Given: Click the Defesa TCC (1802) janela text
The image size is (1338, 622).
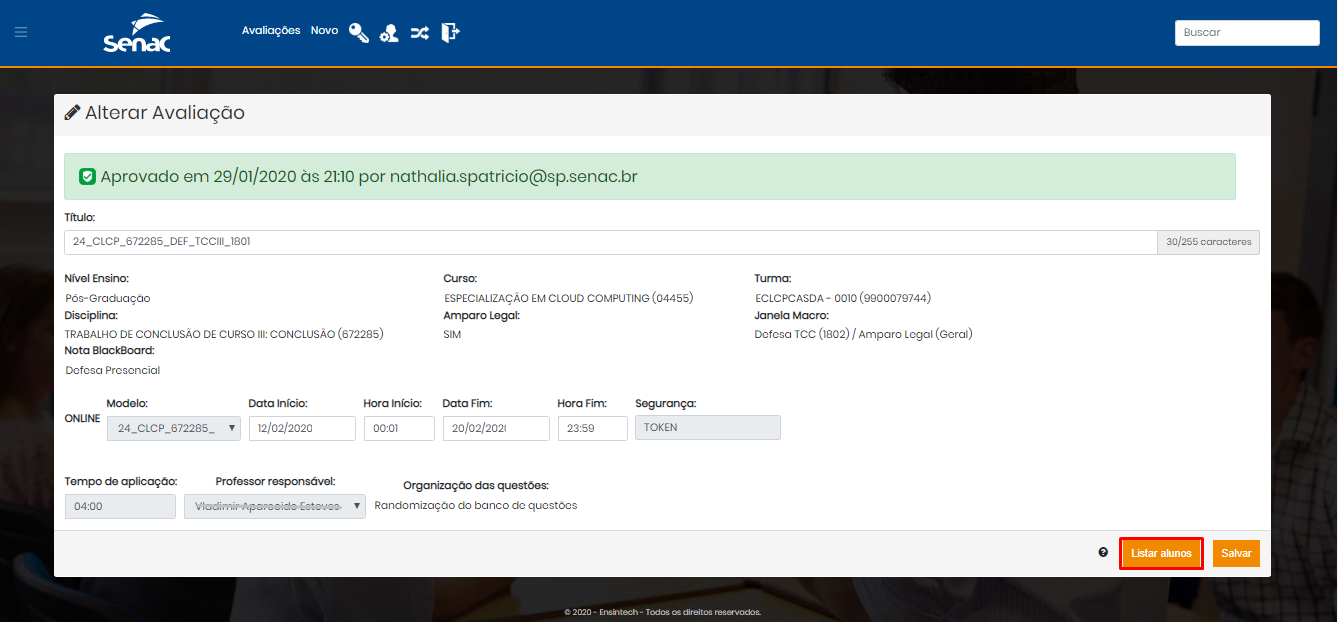Looking at the screenshot, I should coord(863,334).
